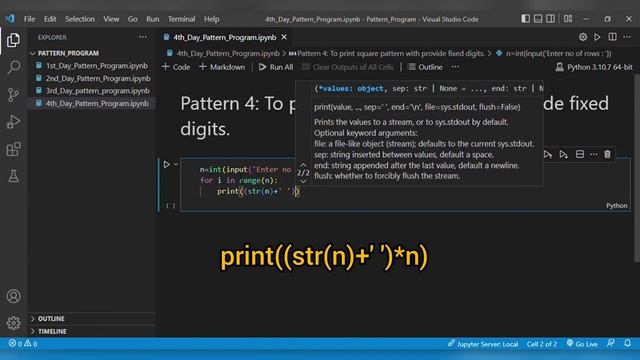Viewport: 640px width, 360px height.
Task: Open cell toolbar more actions ellipsis
Action: point(594,154)
